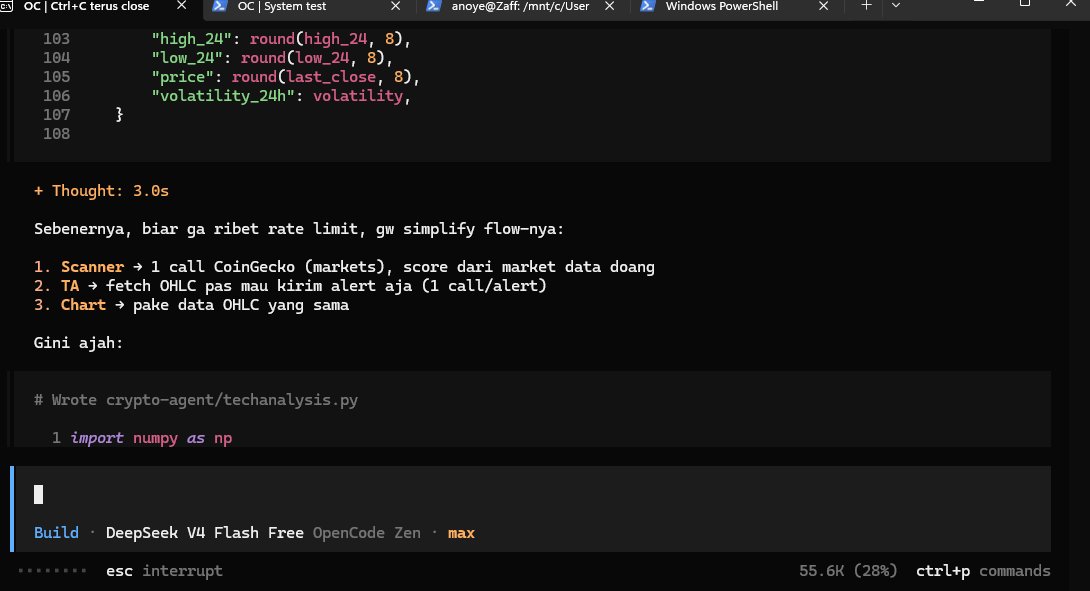Switch to the "anoye@Zaff: /mnt/c/User" tab
This screenshot has height=591, width=1090.
(520, 6)
